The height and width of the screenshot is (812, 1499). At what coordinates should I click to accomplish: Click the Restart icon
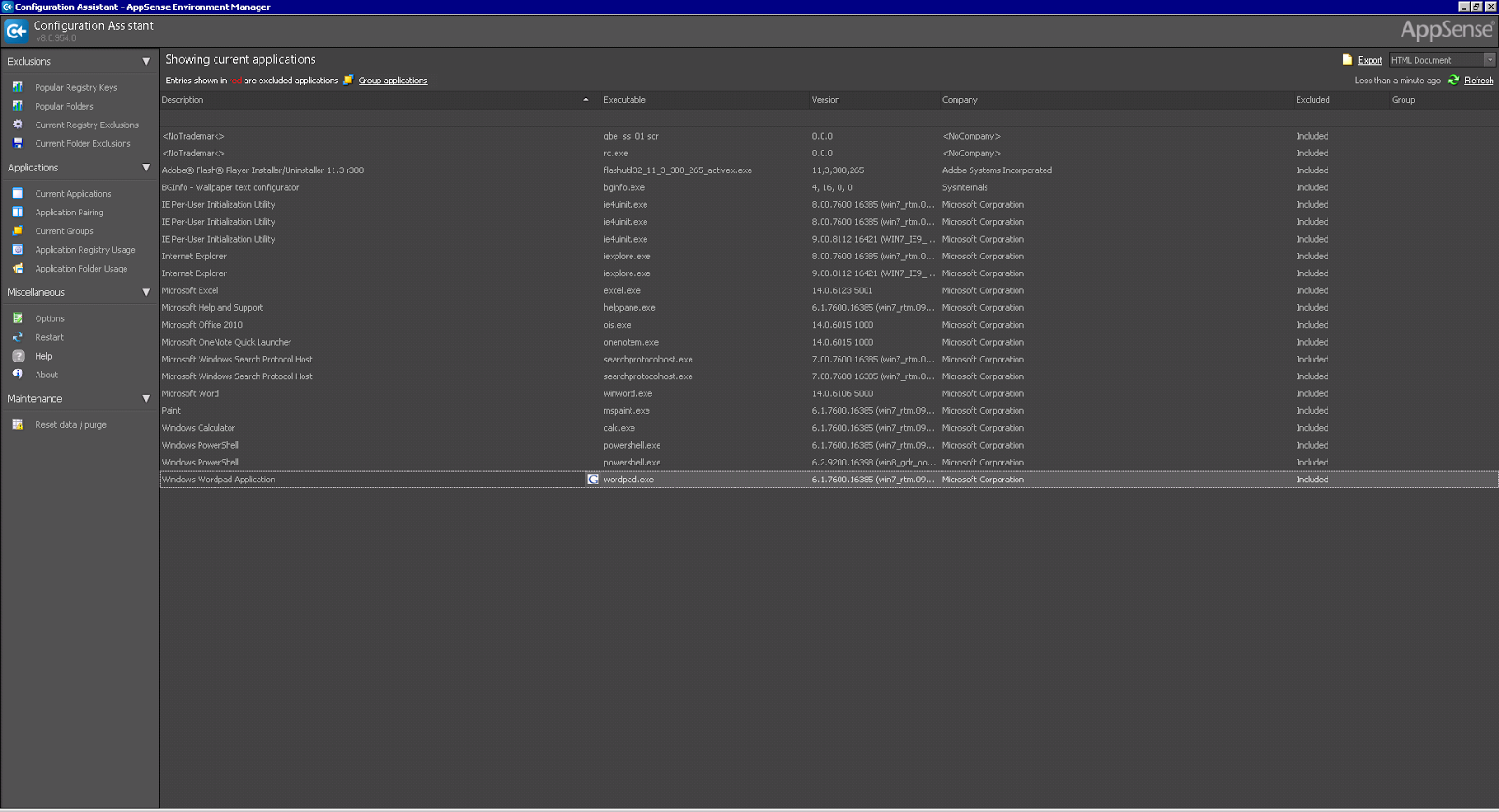[18, 337]
